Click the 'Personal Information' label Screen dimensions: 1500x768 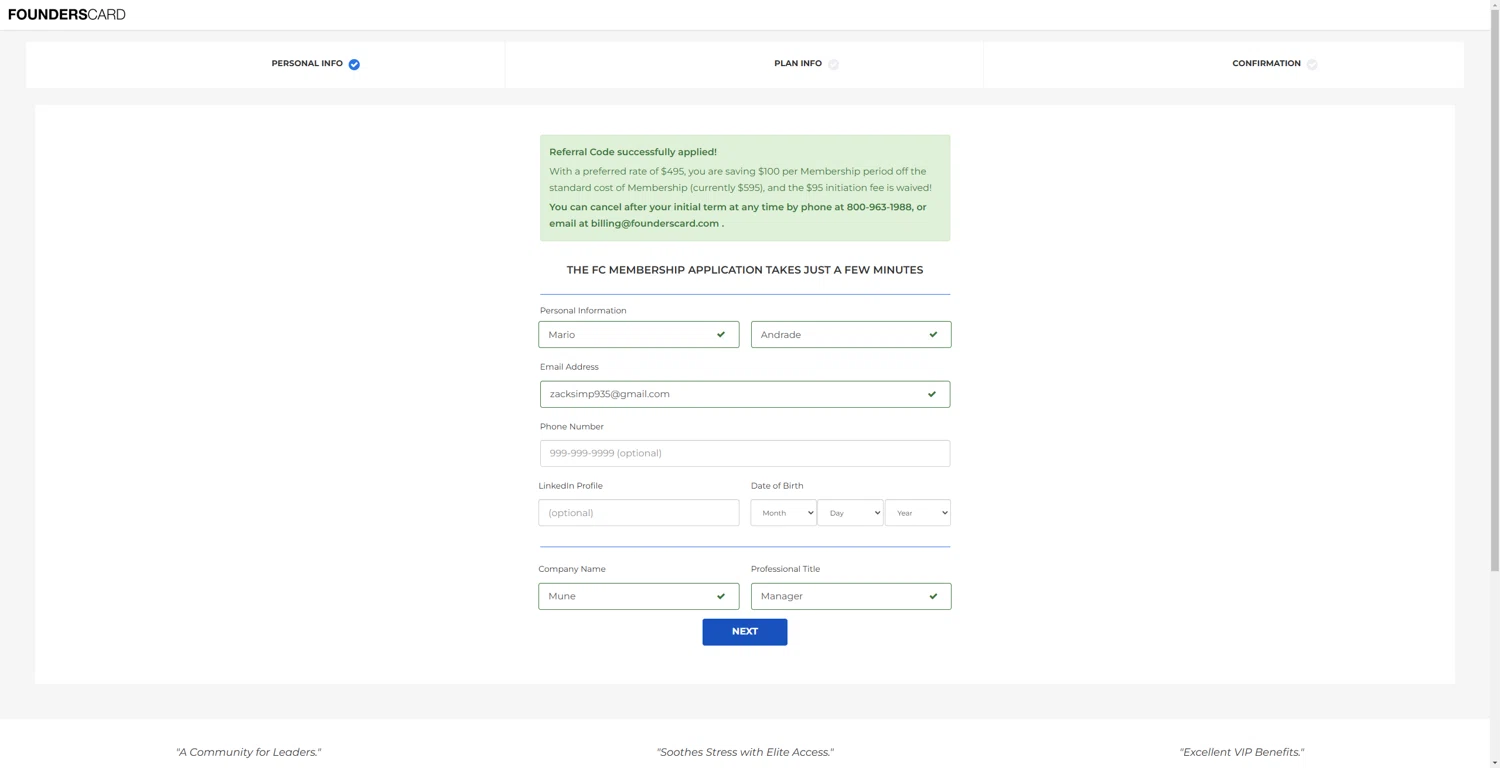click(583, 311)
